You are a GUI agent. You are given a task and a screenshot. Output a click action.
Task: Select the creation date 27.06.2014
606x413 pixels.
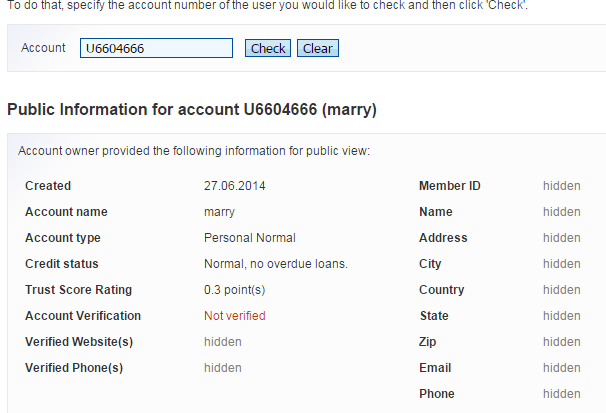tap(235, 186)
